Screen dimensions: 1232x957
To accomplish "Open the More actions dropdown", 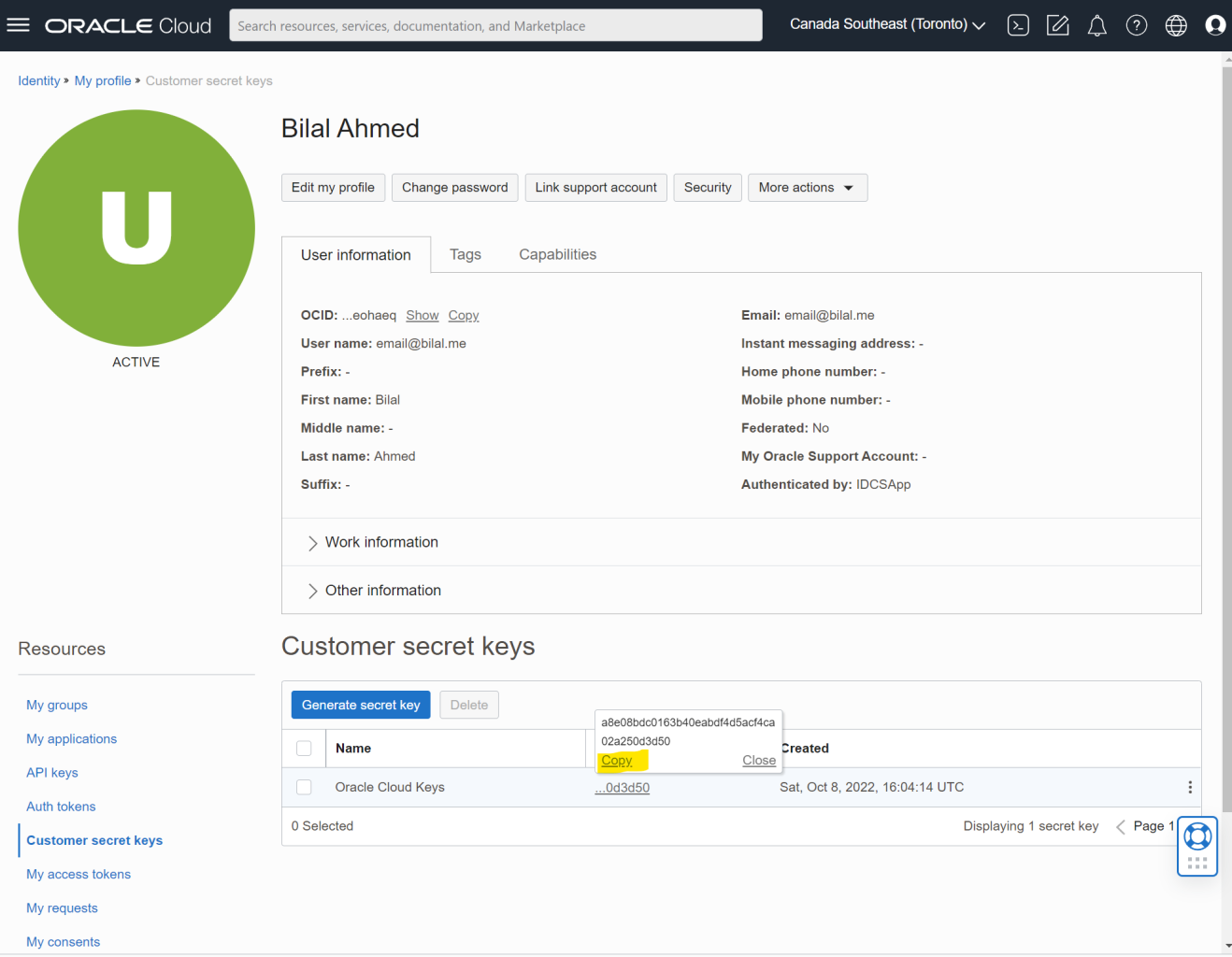I will (x=808, y=188).
